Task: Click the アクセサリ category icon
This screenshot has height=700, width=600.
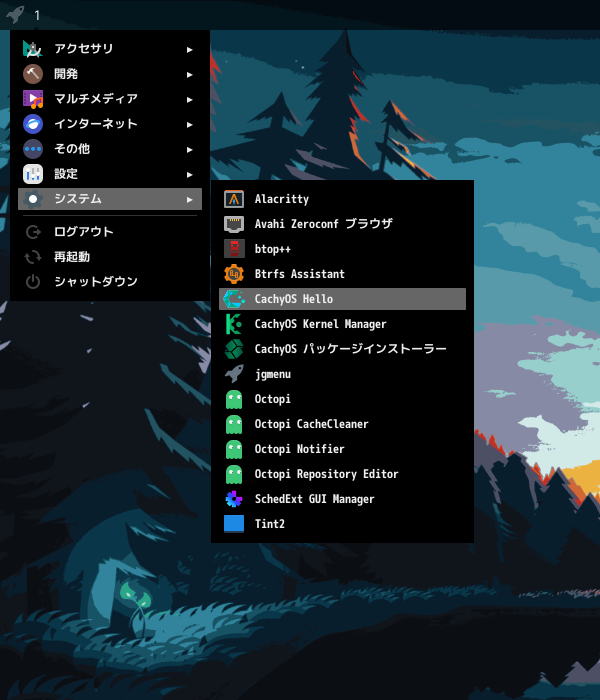Action: pyautogui.click(x=33, y=49)
